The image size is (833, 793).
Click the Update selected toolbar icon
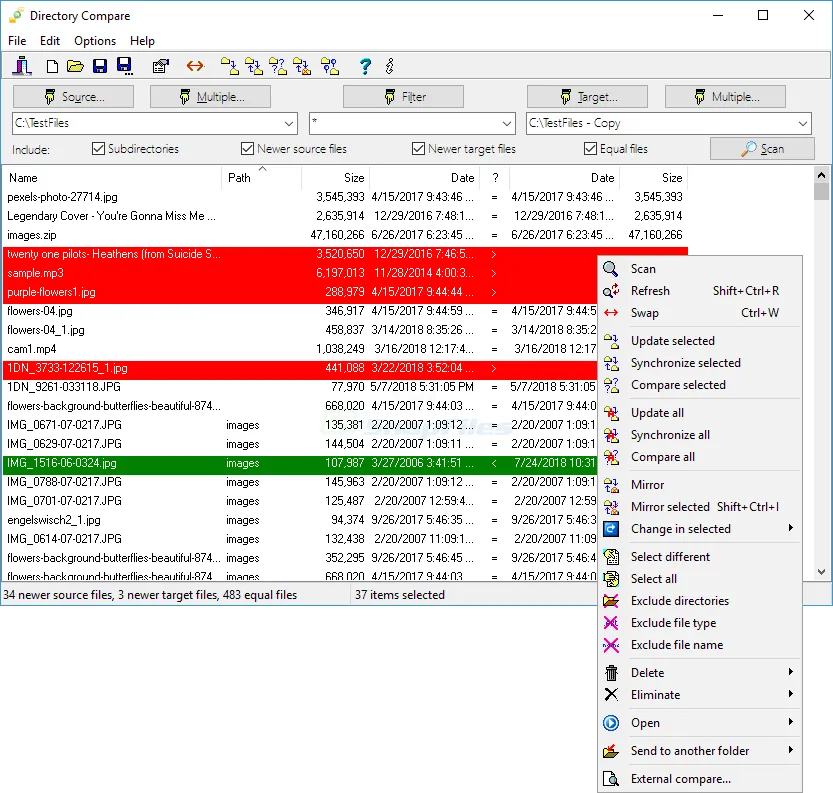pos(230,66)
